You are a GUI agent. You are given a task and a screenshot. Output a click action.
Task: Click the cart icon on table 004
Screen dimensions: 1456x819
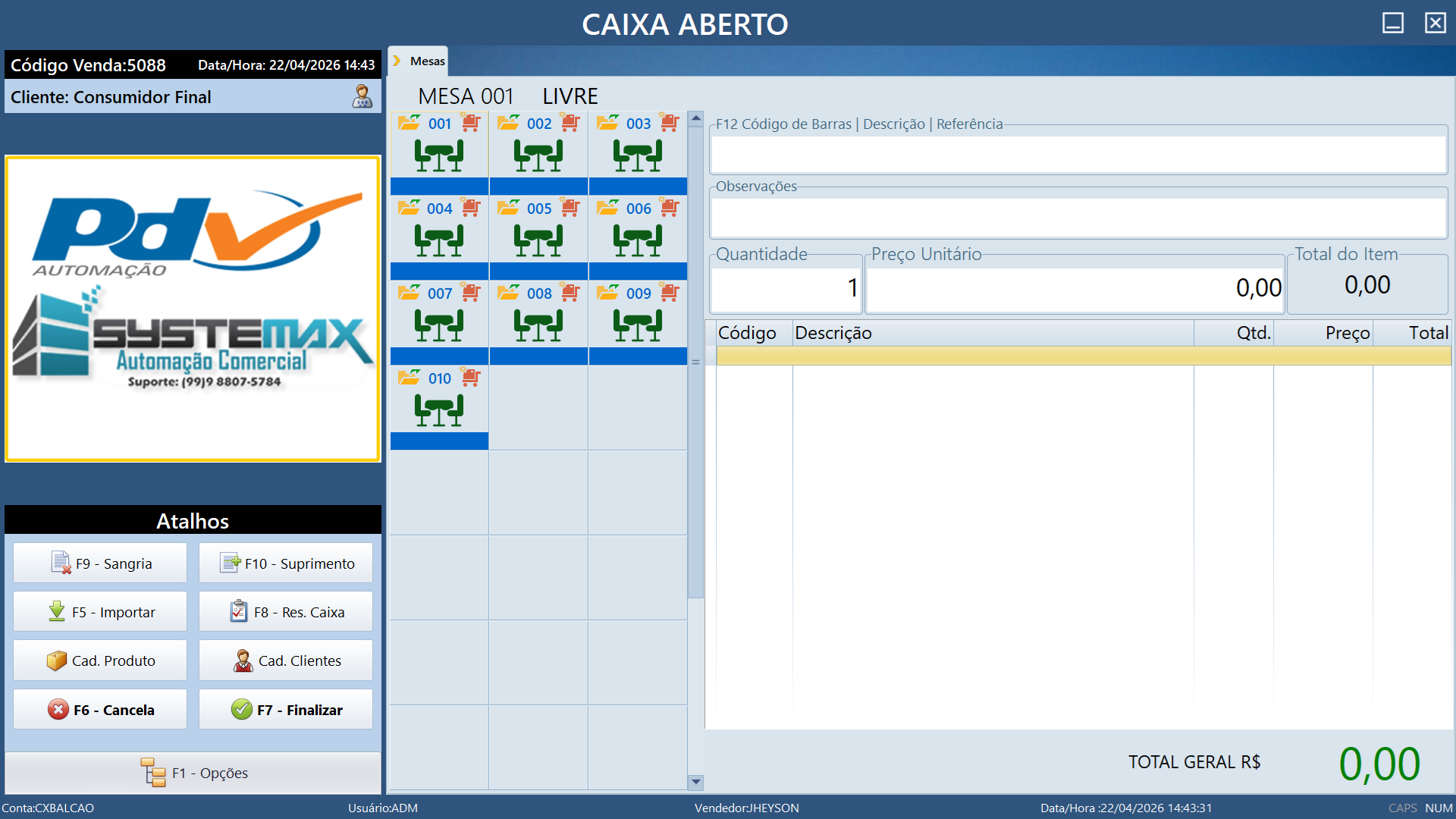tap(471, 207)
